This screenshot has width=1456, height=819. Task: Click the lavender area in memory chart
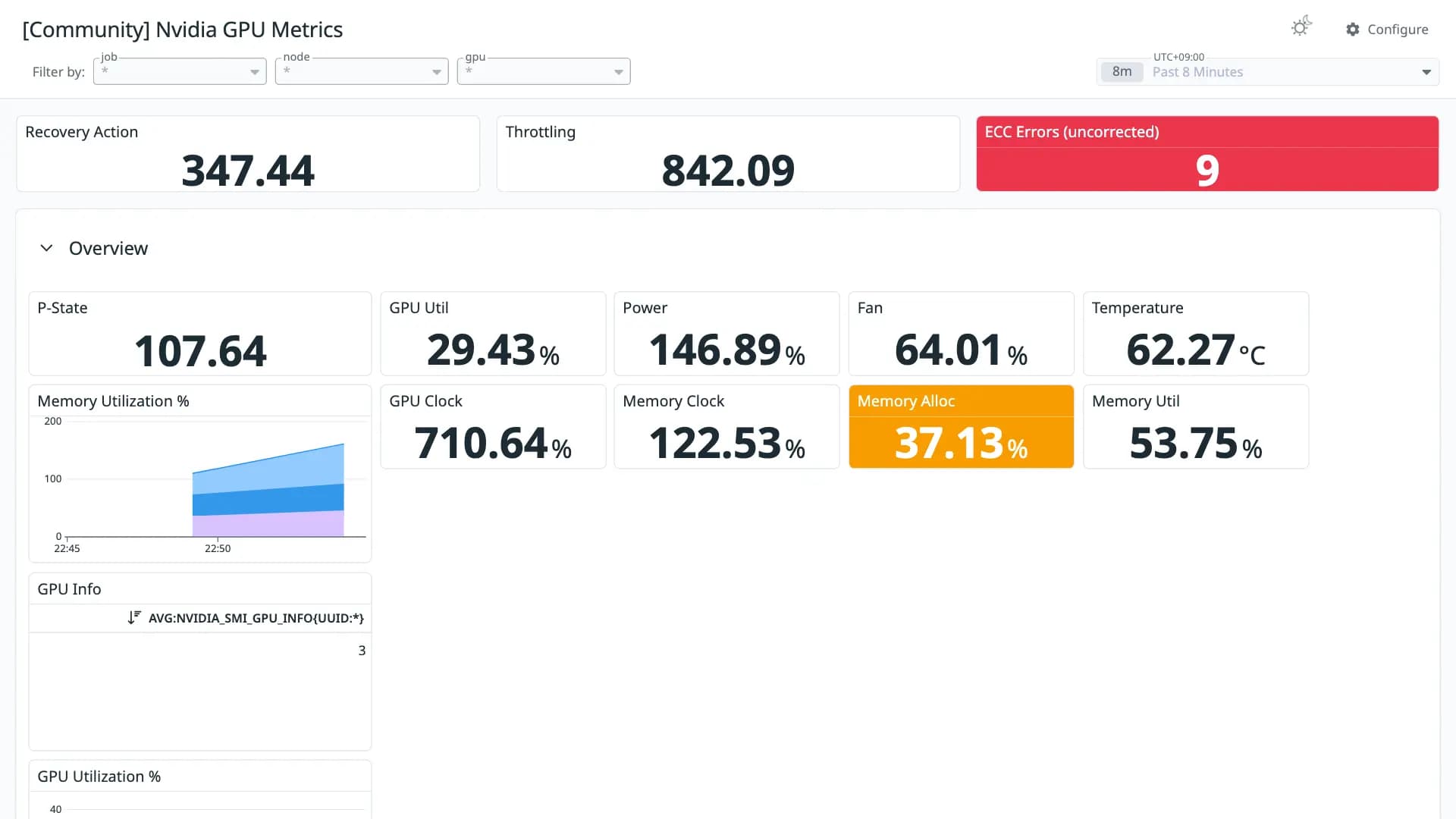(x=268, y=525)
